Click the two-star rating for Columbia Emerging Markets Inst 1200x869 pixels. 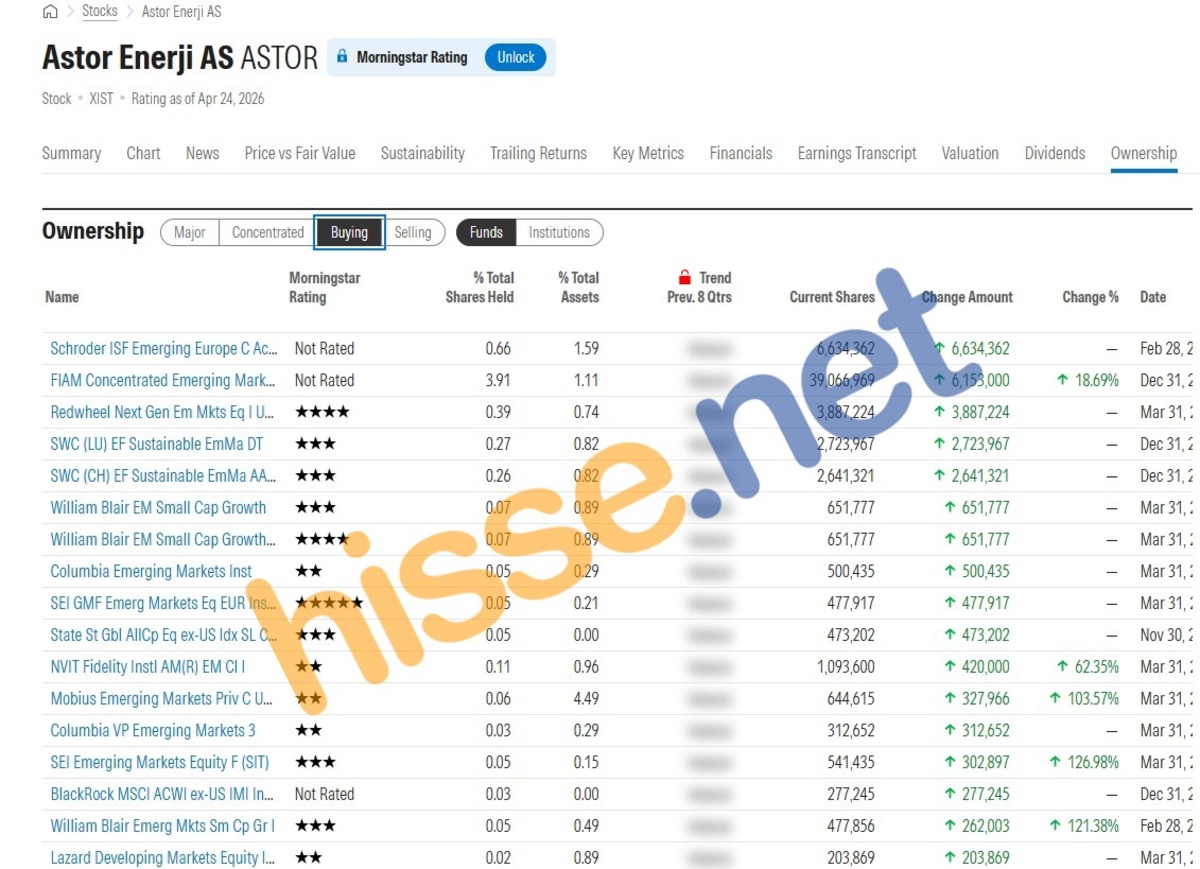tap(308, 571)
